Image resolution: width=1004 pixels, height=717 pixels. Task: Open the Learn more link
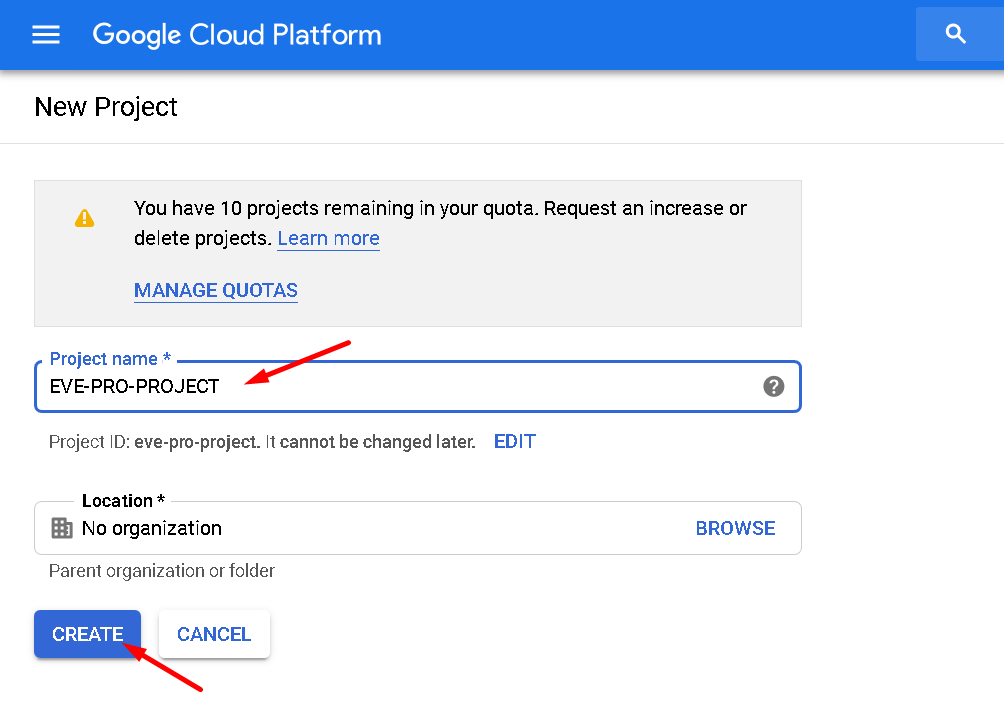pyautogui.click(x=328, y=238)
